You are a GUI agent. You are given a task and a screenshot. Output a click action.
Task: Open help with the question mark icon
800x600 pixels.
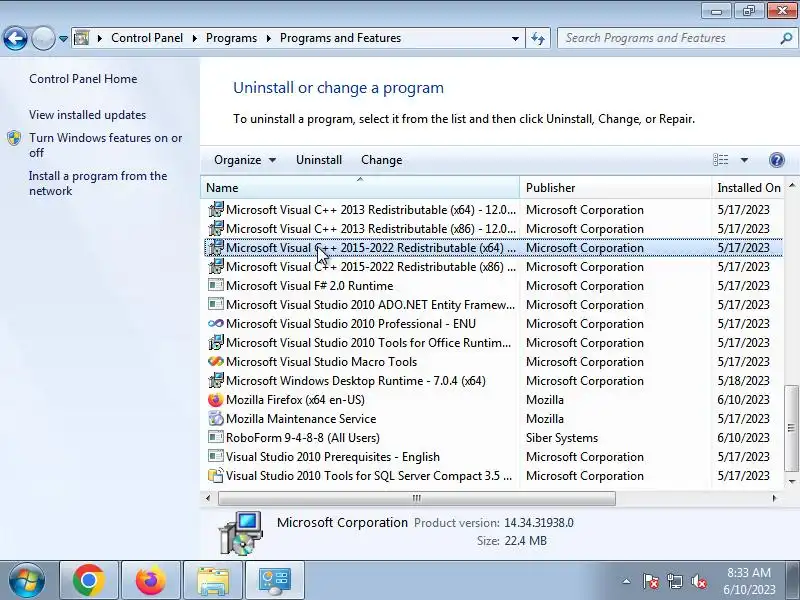(x=777, y=160)
